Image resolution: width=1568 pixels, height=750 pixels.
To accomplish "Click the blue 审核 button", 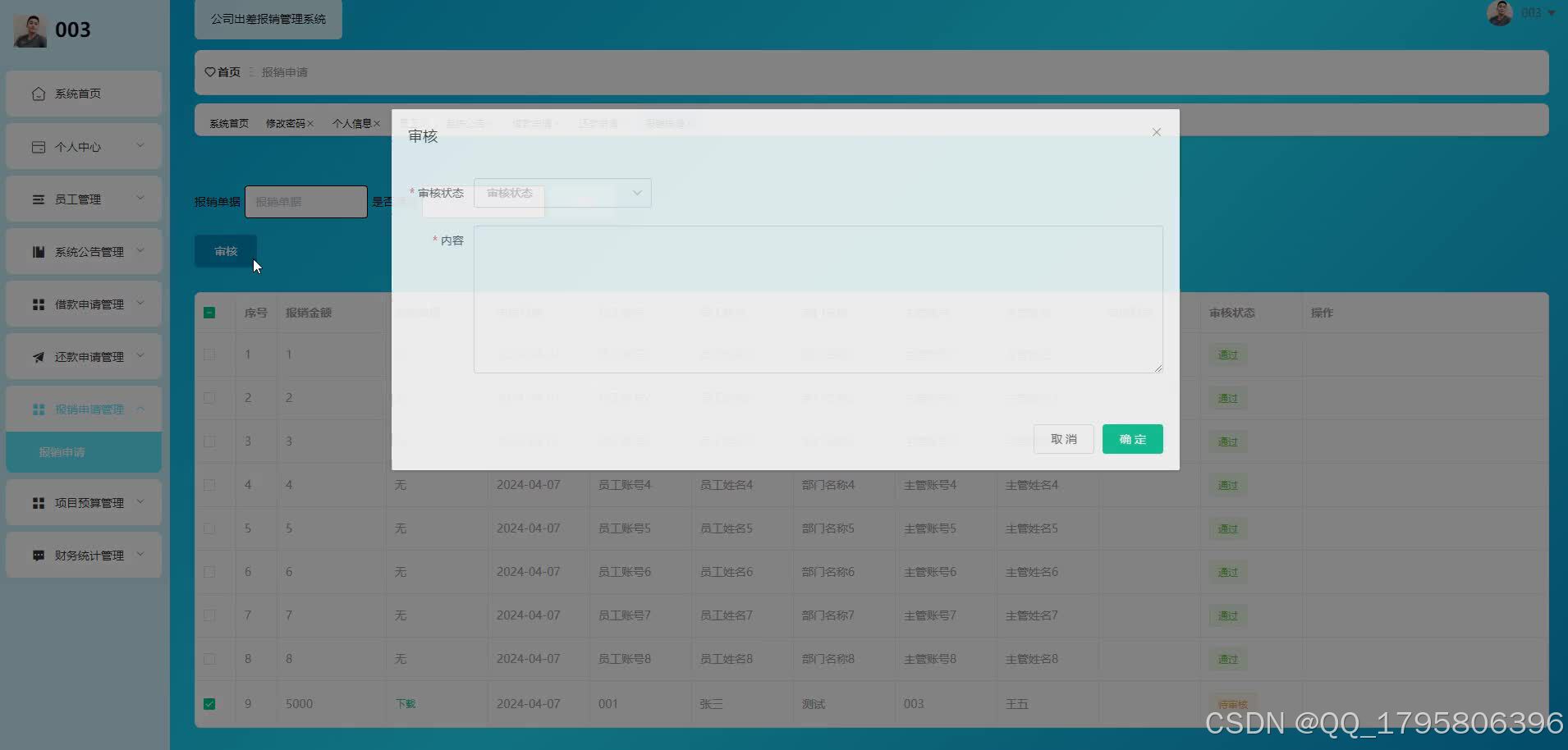I will (226, 251).
